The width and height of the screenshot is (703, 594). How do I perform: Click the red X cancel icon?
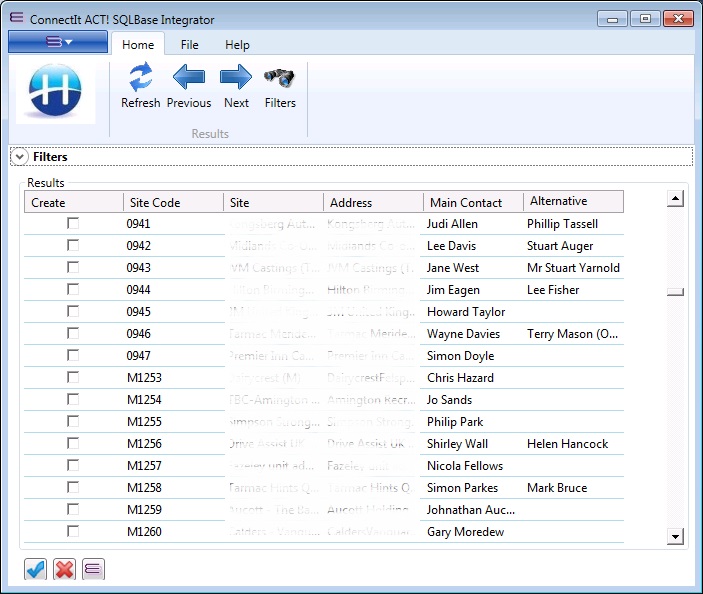tap(64, 569)
